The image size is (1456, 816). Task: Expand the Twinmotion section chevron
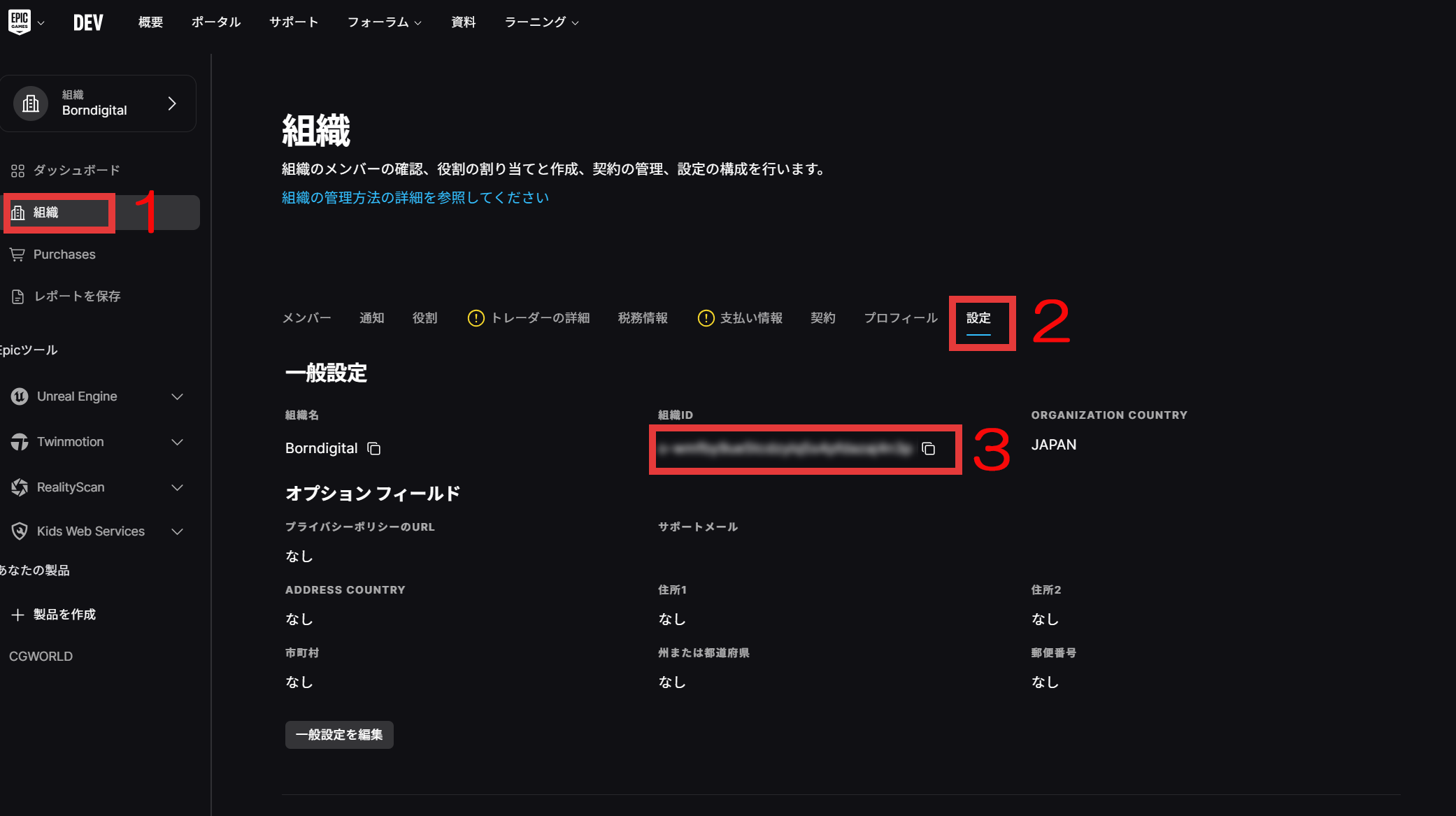click(177, 442)
